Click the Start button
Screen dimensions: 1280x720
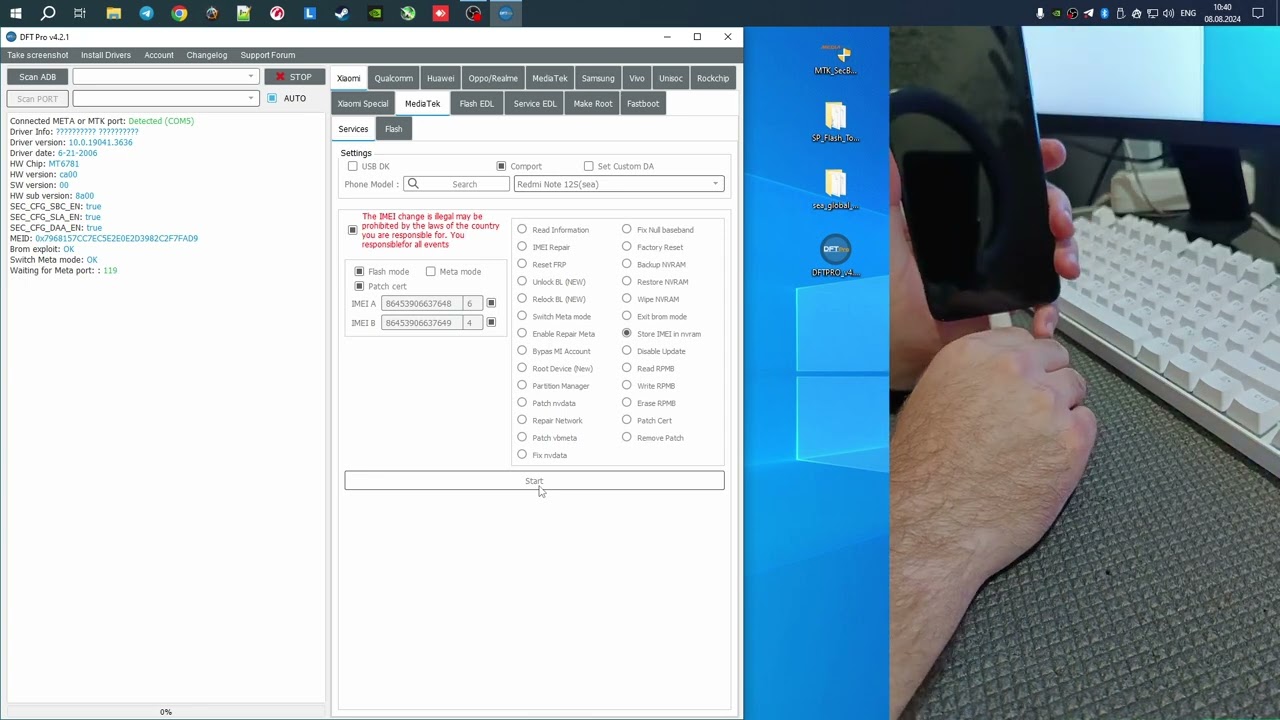point(534,481)
